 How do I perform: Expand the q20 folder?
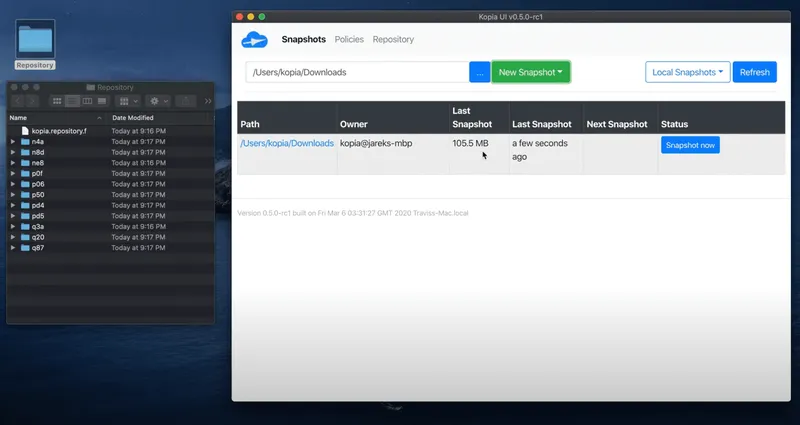(13, 237)
